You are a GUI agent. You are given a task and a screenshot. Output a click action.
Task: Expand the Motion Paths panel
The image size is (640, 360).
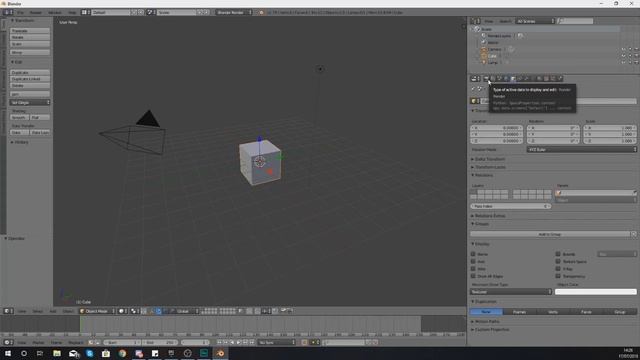click(x=487, y=321)
